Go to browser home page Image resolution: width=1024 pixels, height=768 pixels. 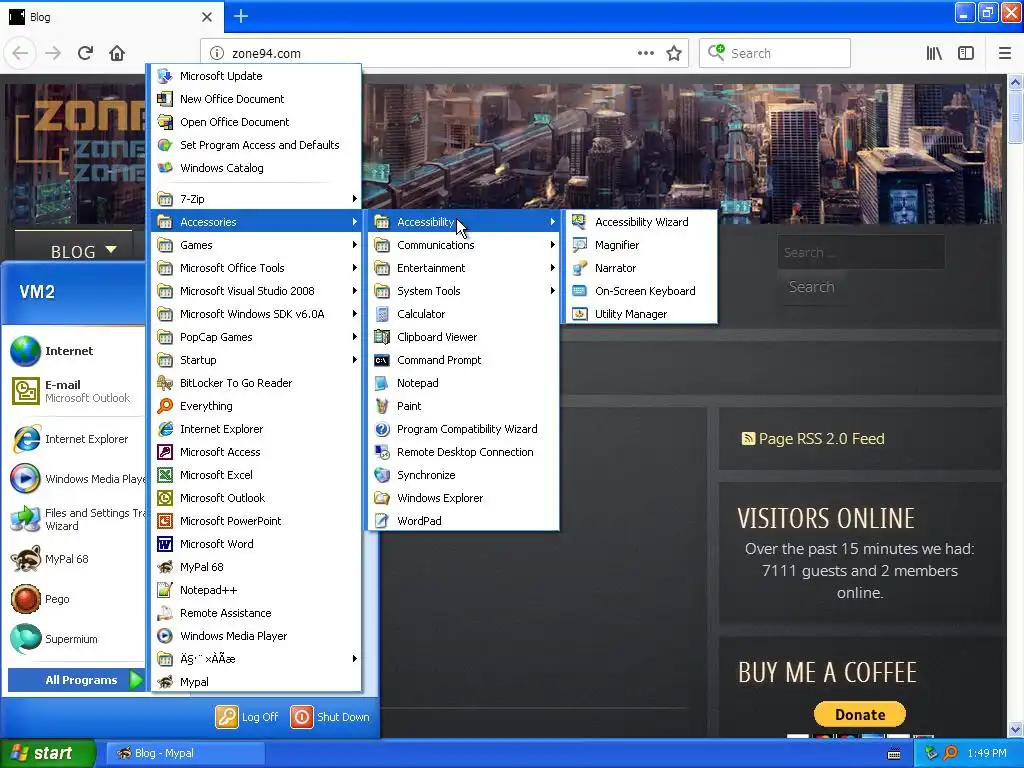pyautogui.click(x=117, y=53)
